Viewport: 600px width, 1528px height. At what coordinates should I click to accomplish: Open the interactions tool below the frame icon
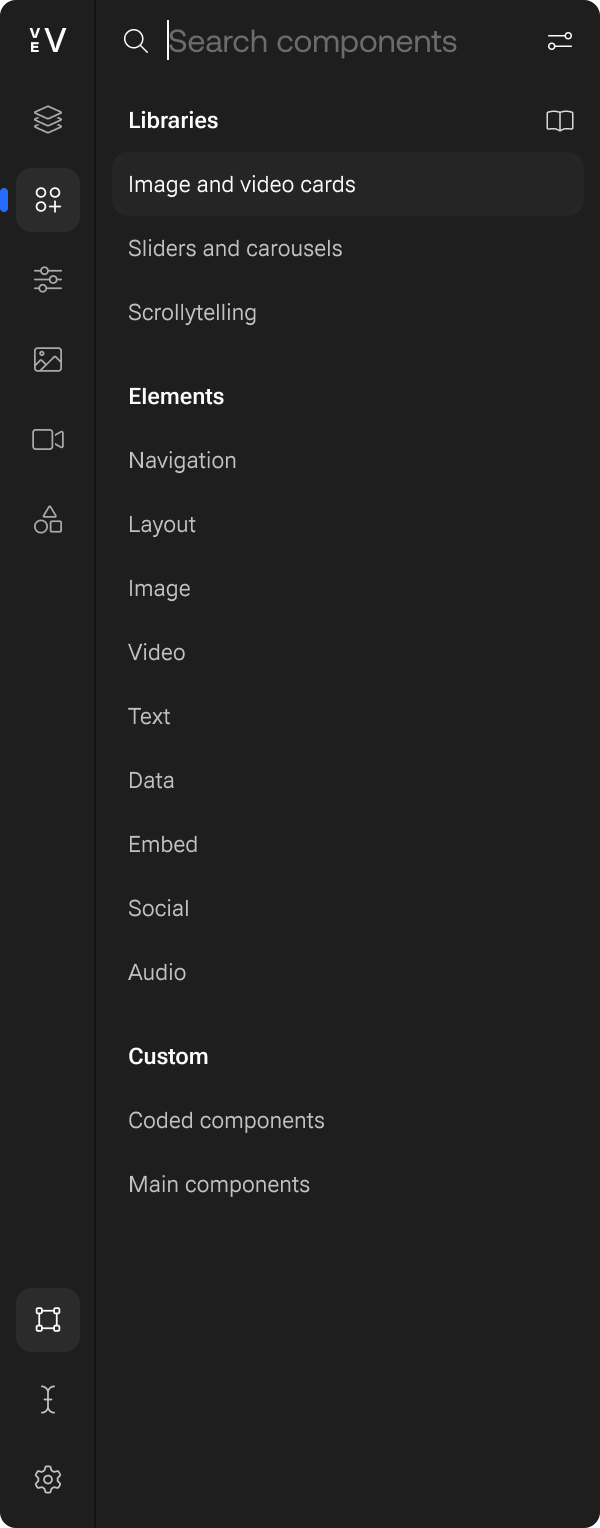47,1399
